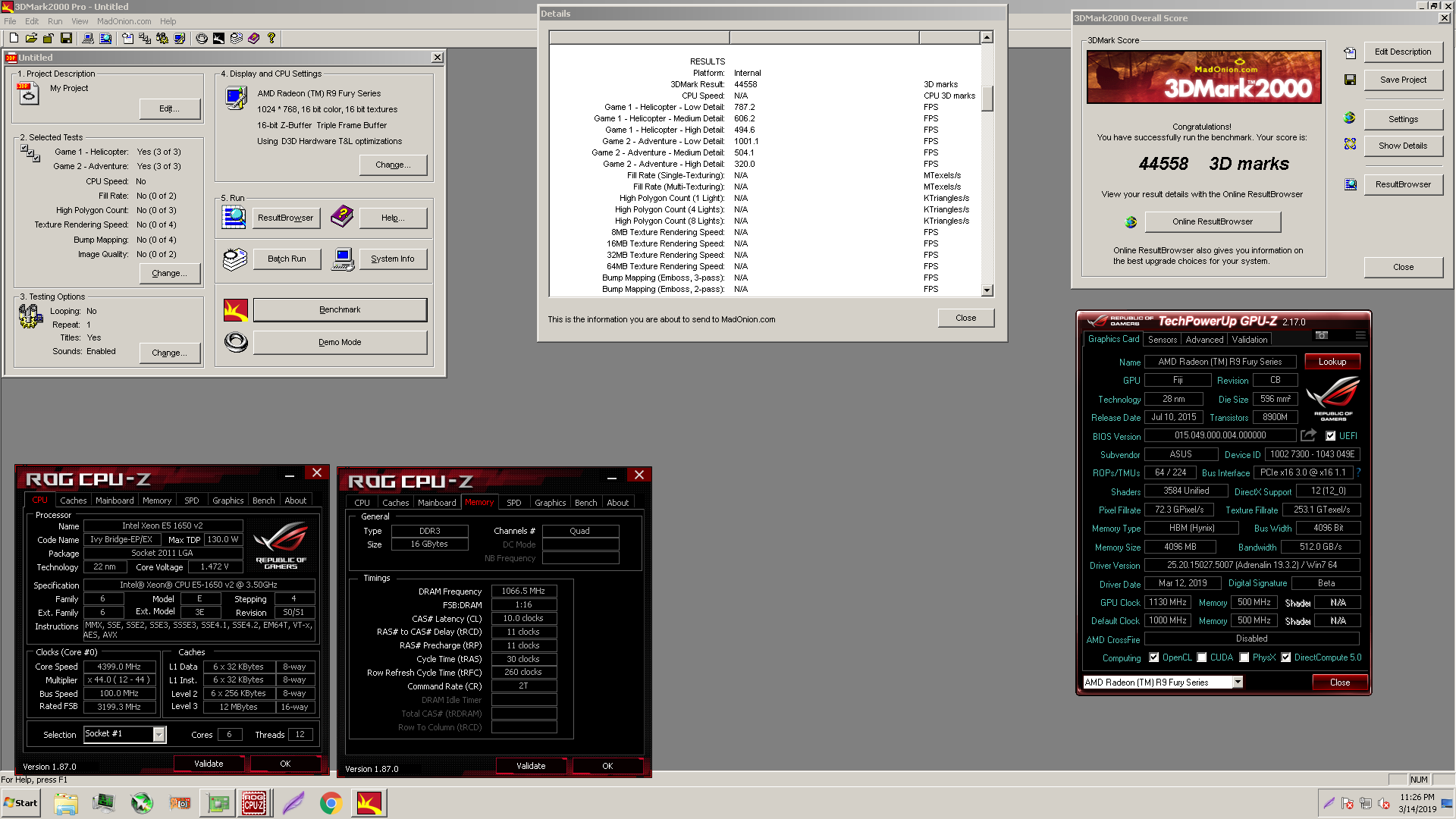Click the Open project folder toolbar icon
Screen dimensions: 1456x819
(31, 38)
